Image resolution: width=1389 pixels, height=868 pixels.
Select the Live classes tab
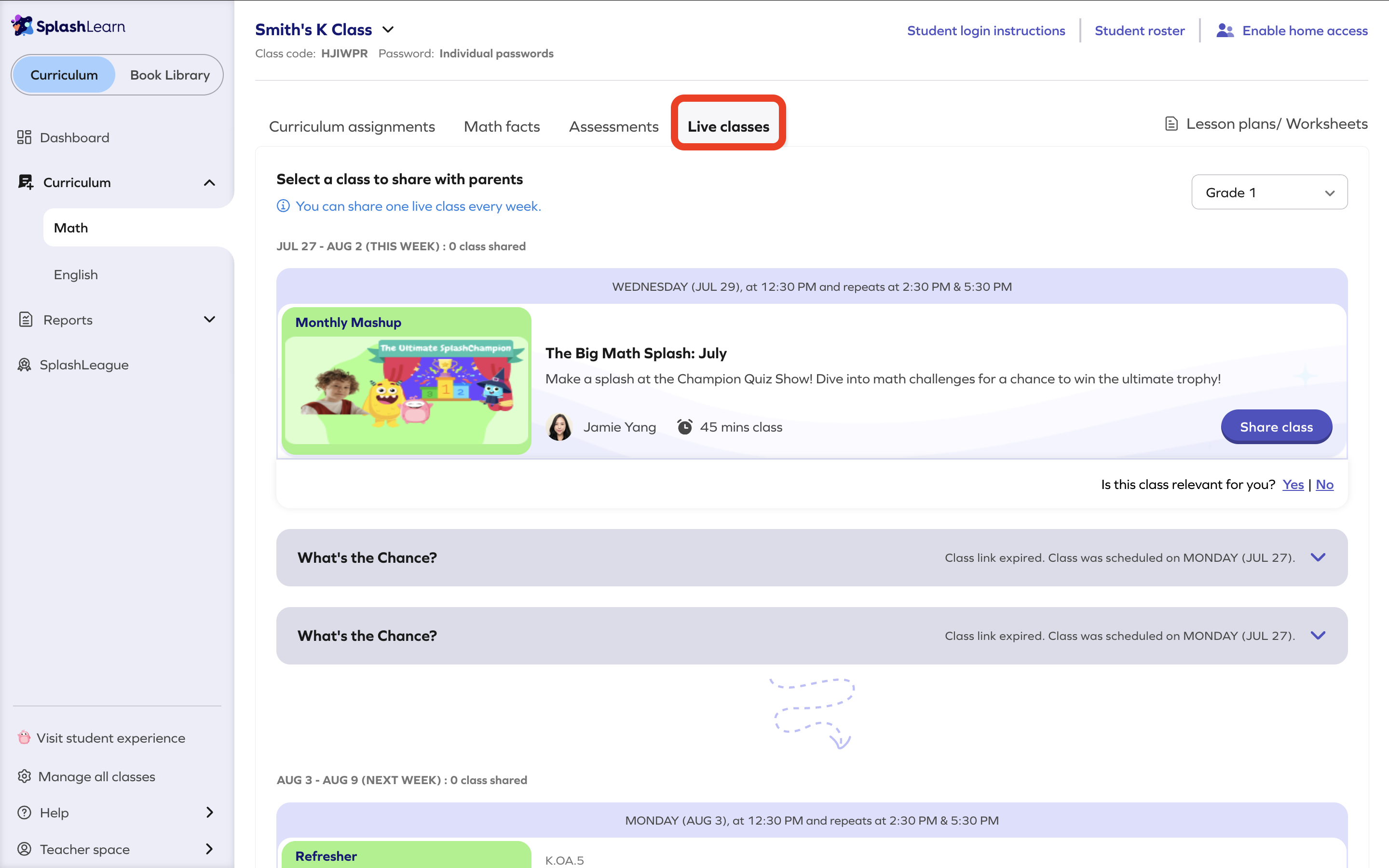[x=728, y=126]
